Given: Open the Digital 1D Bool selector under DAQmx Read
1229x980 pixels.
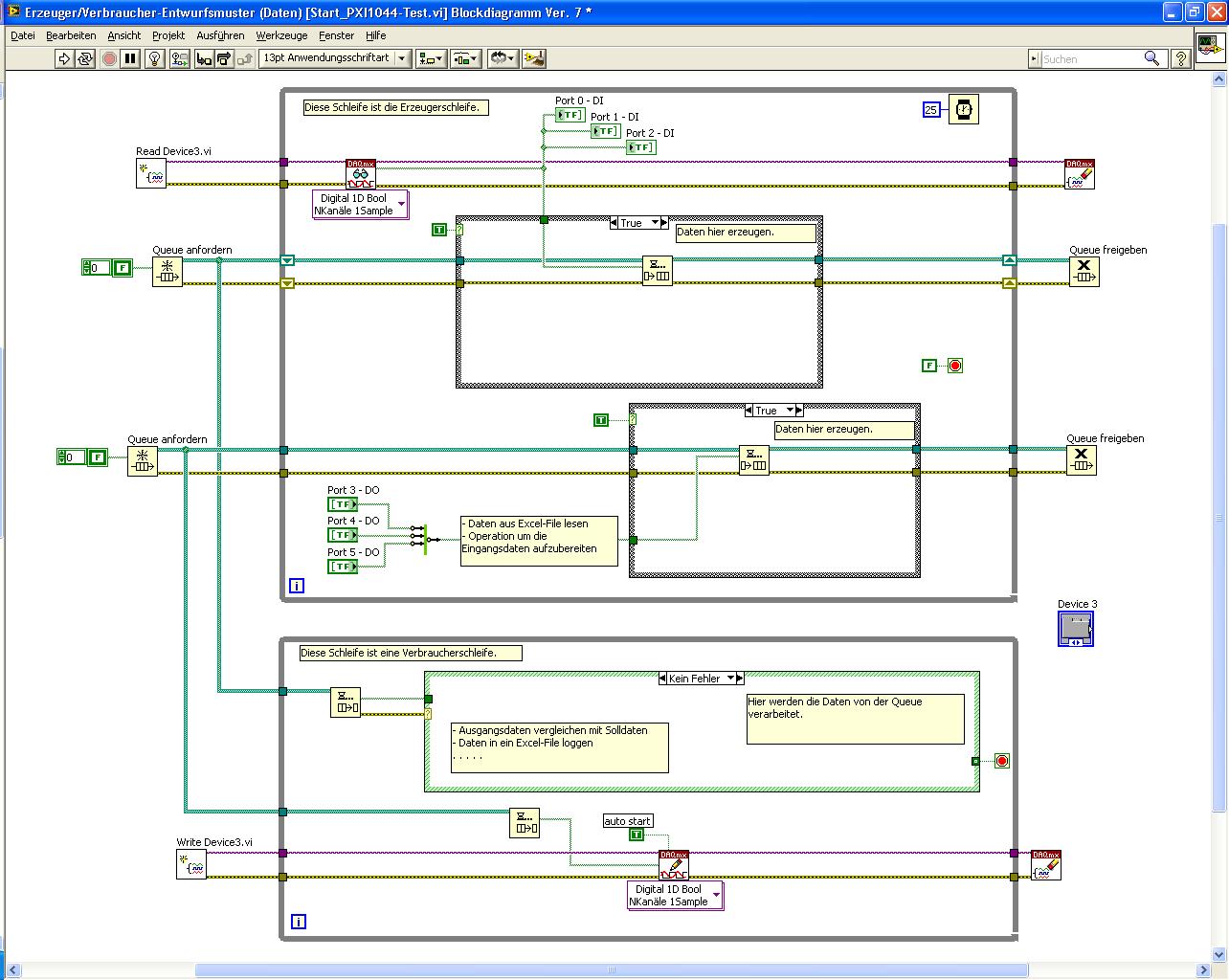Looking at the screenshot, I should click(361, 204).
